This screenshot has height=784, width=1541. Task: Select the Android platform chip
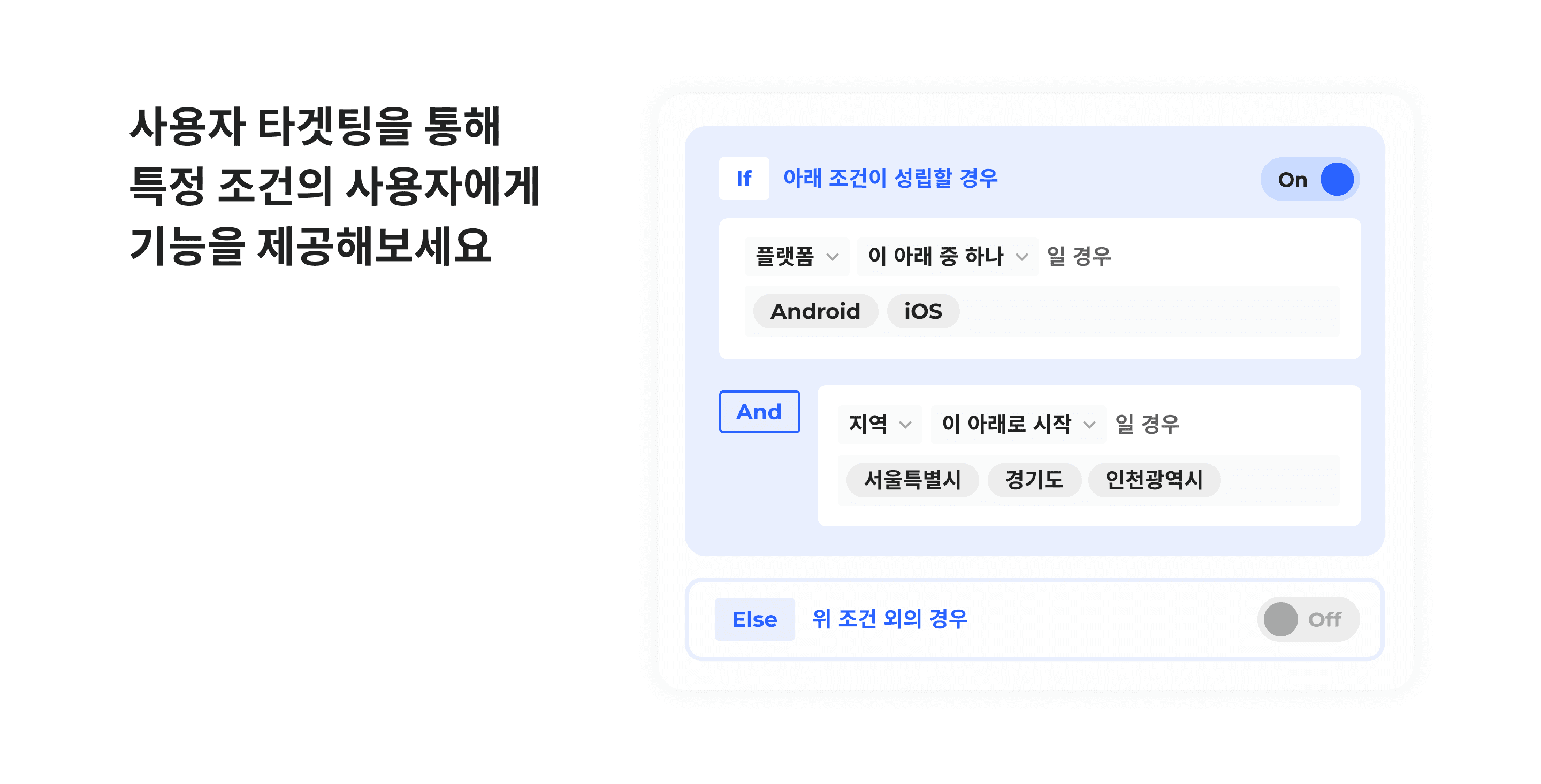click(x=815, y=311)
